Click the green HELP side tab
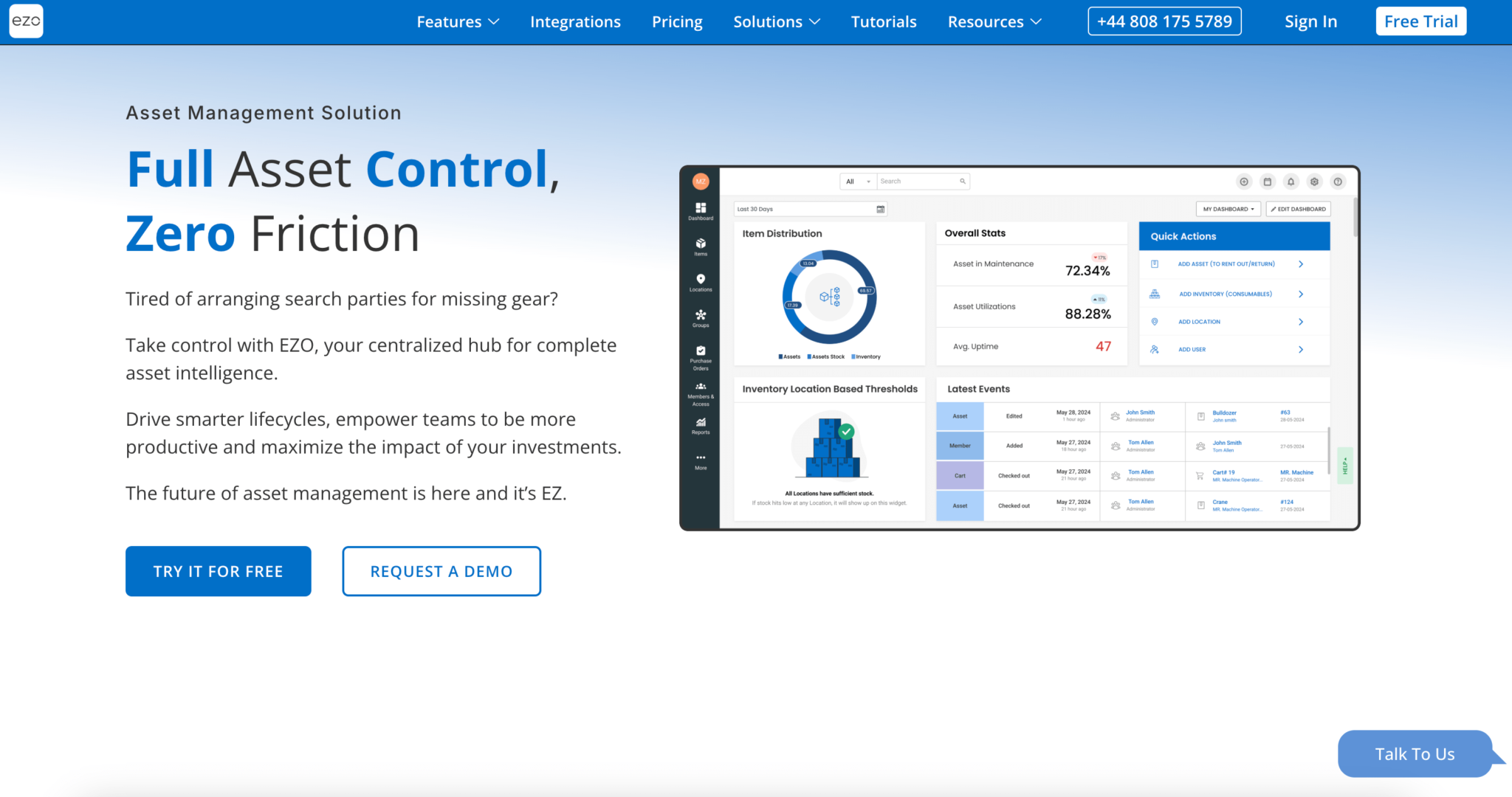The width and height of the screenshot is (1512, 797). (x=1345, y=466)
